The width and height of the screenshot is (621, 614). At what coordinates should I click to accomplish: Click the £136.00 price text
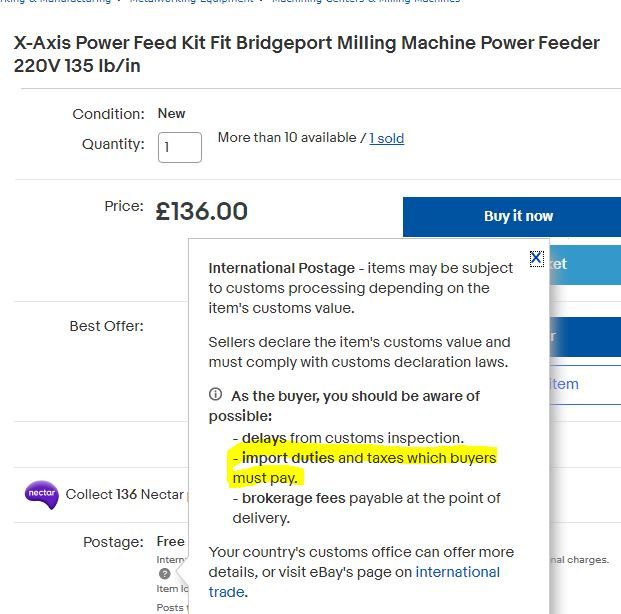coord(202,211)
